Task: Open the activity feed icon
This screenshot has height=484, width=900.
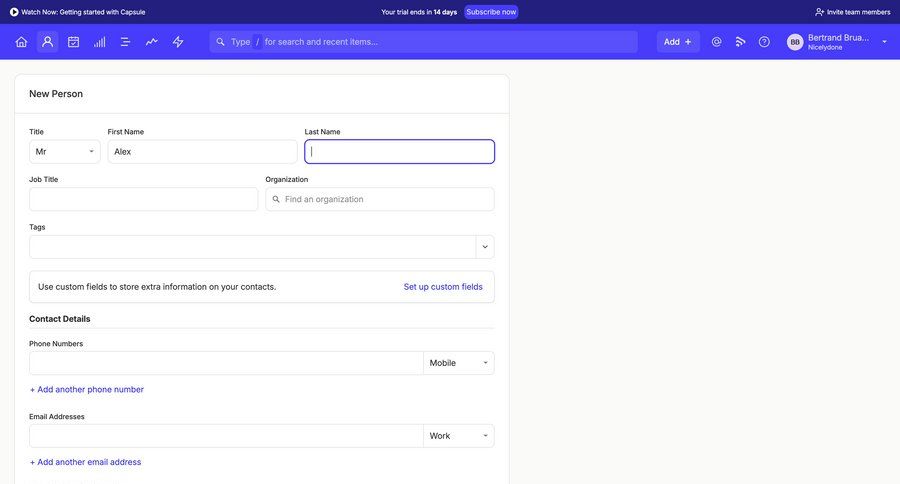Action: click(741, 42)
